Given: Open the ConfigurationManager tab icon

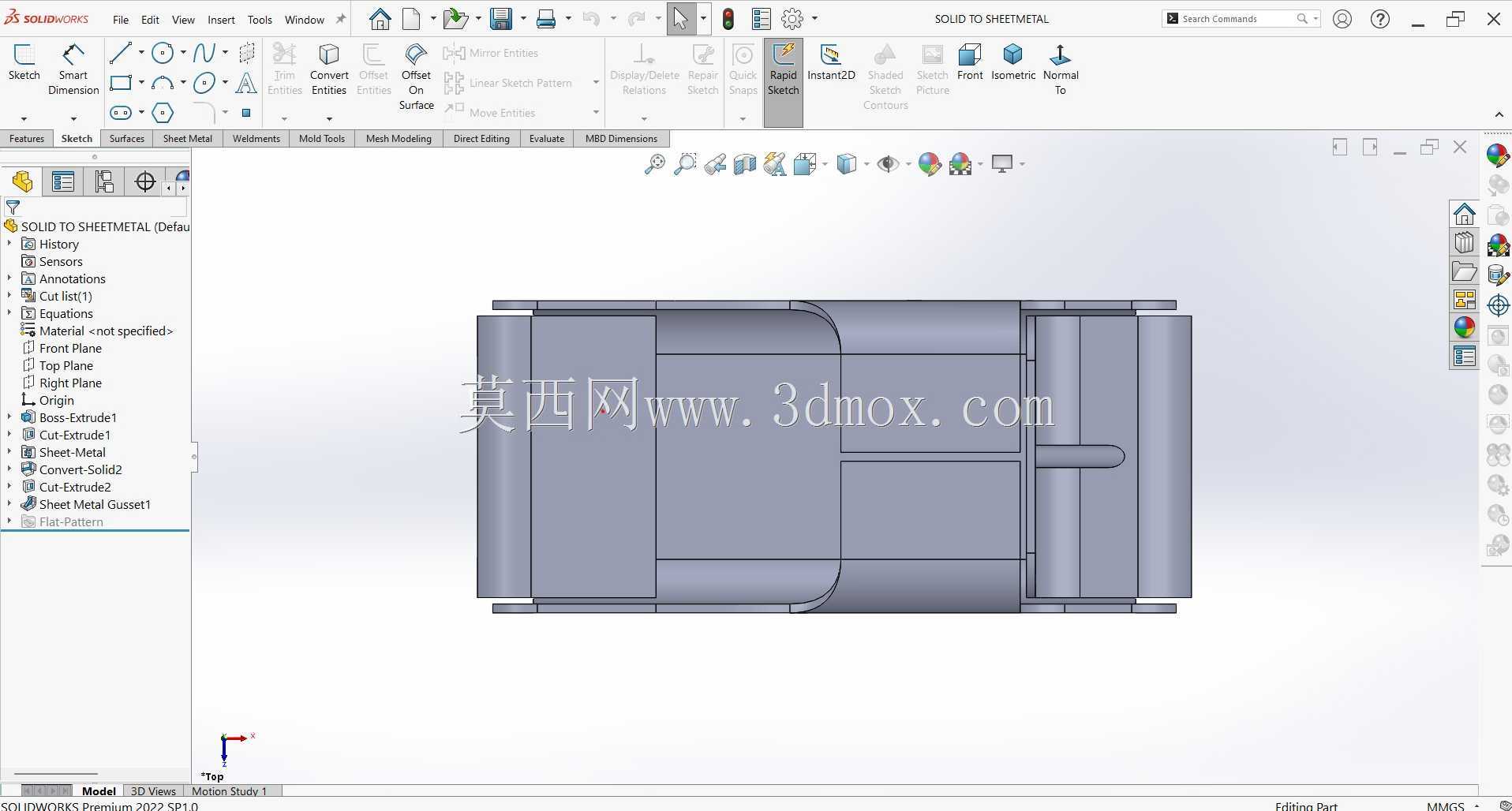Looking at the screenshot, I should point(104,182).
